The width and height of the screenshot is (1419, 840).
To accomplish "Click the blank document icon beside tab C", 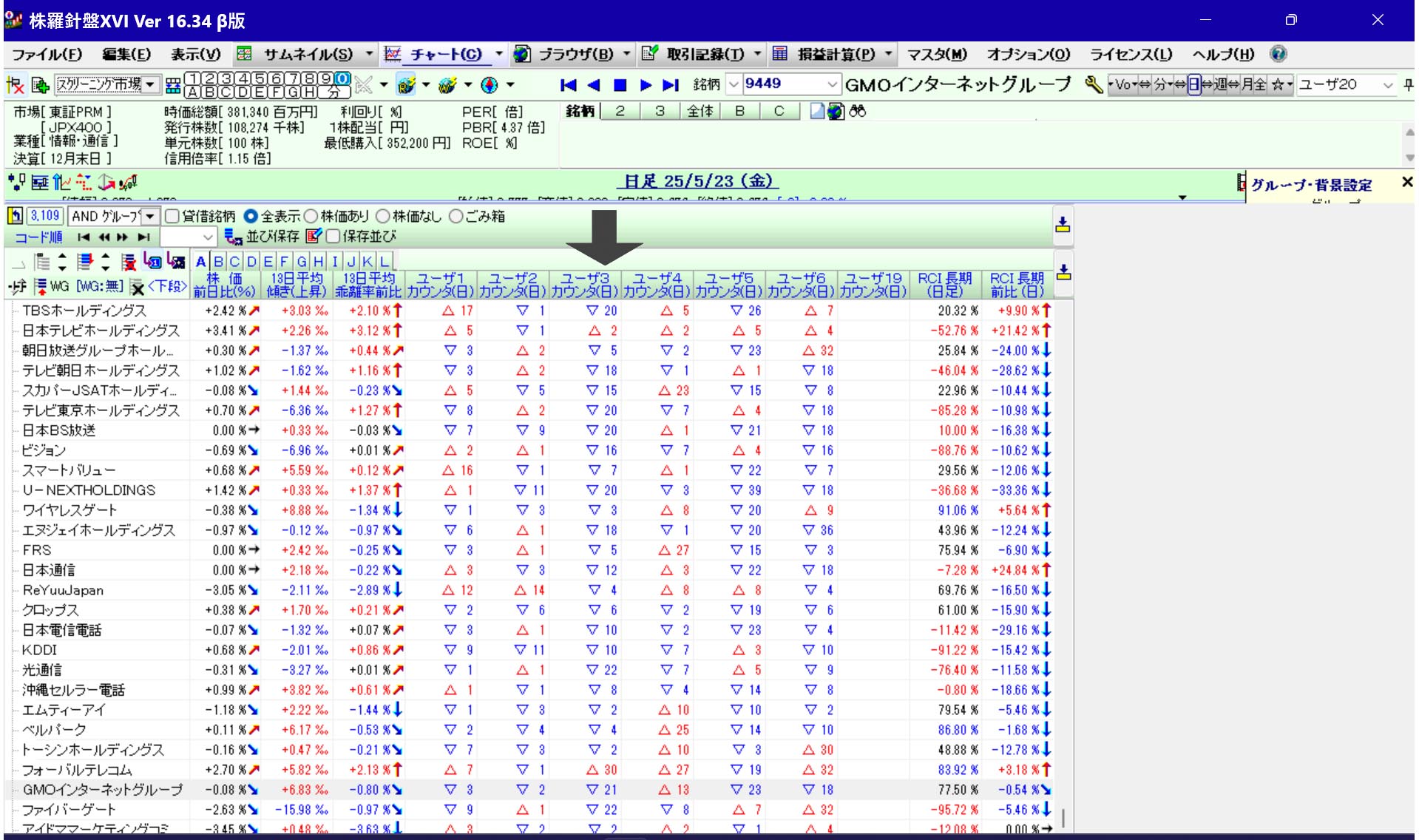I will 817,112.
